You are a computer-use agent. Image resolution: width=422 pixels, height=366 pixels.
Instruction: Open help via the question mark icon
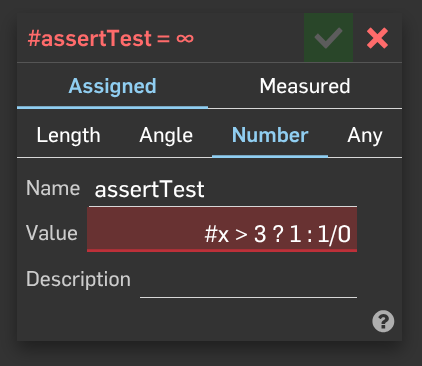[383, 321]
